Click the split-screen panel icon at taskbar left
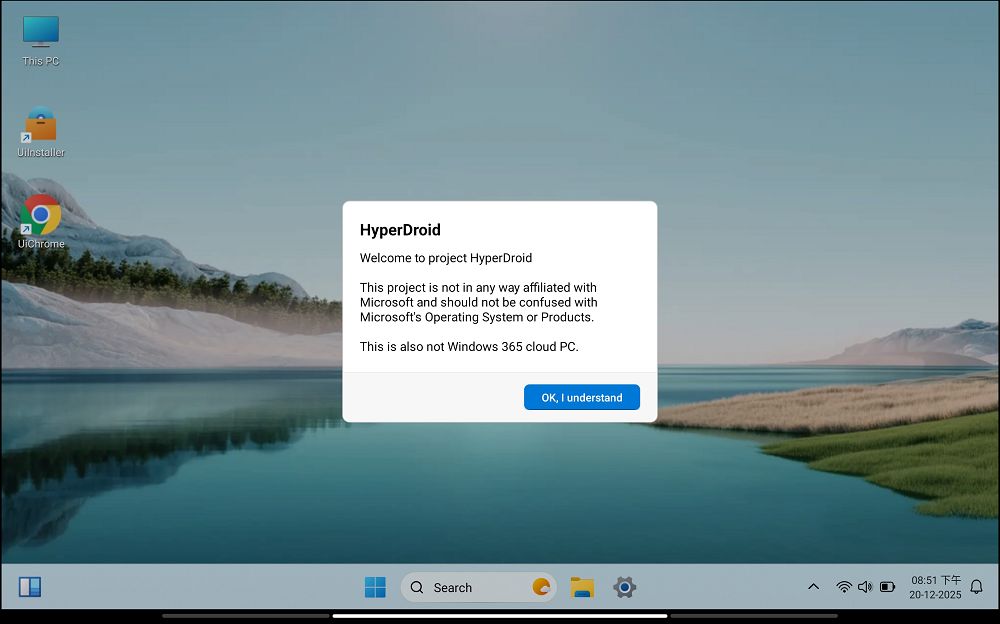 pyautogui.click(x=30, y=587)
